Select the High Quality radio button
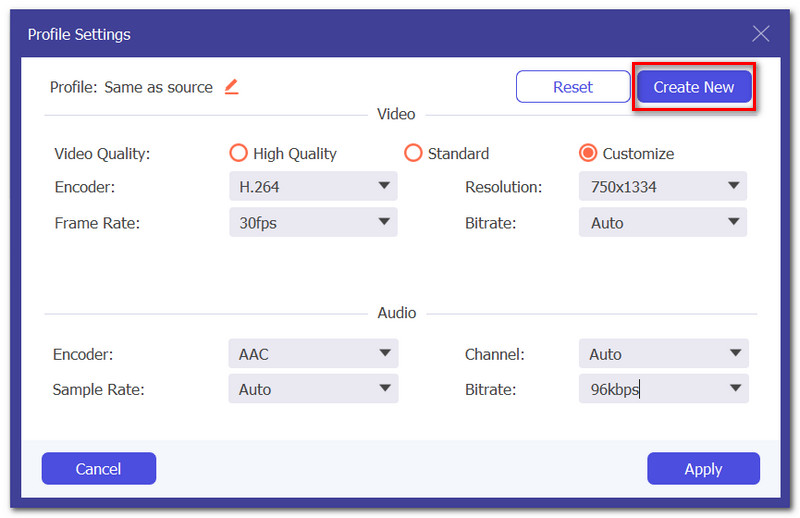 pyautogui.click(x=238, y=153)
